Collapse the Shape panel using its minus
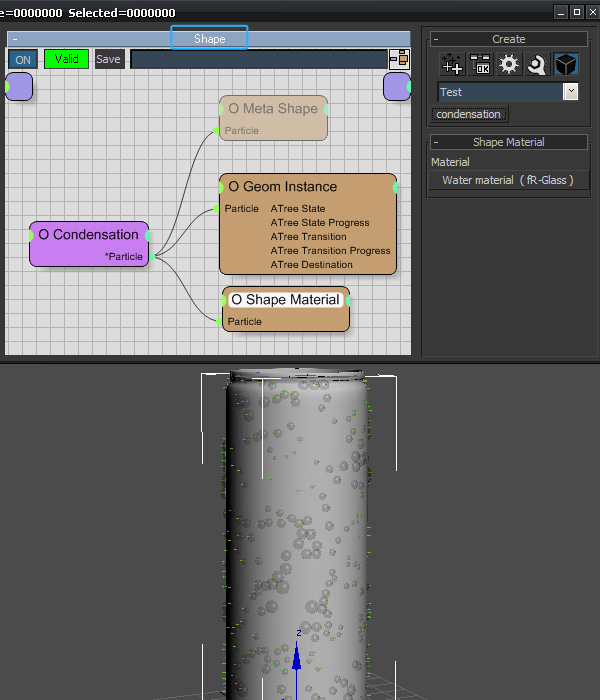 tap(15, 39)
